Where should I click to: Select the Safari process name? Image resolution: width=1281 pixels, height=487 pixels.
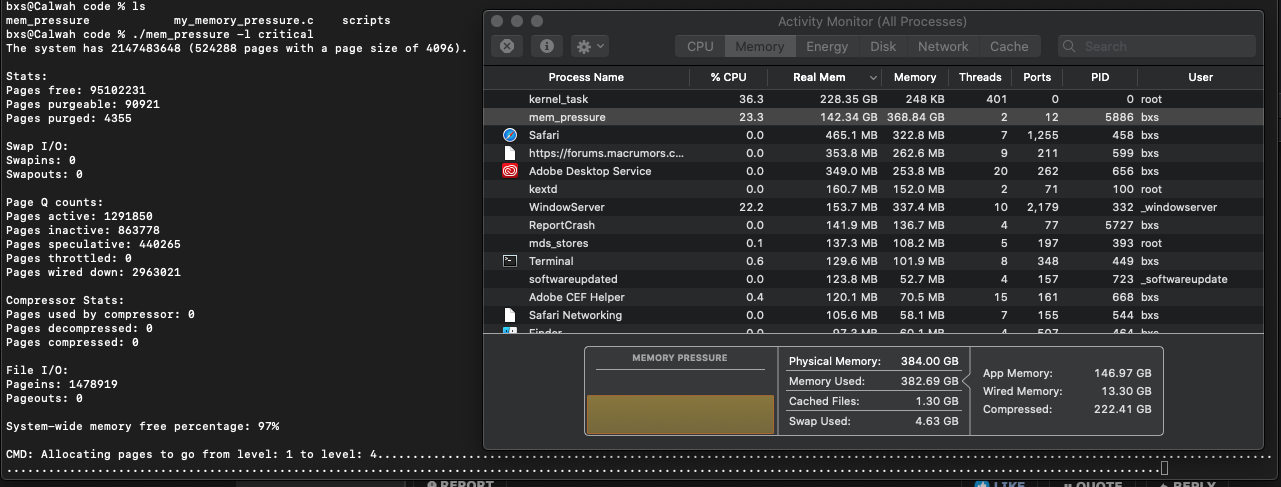pos(544,135)
